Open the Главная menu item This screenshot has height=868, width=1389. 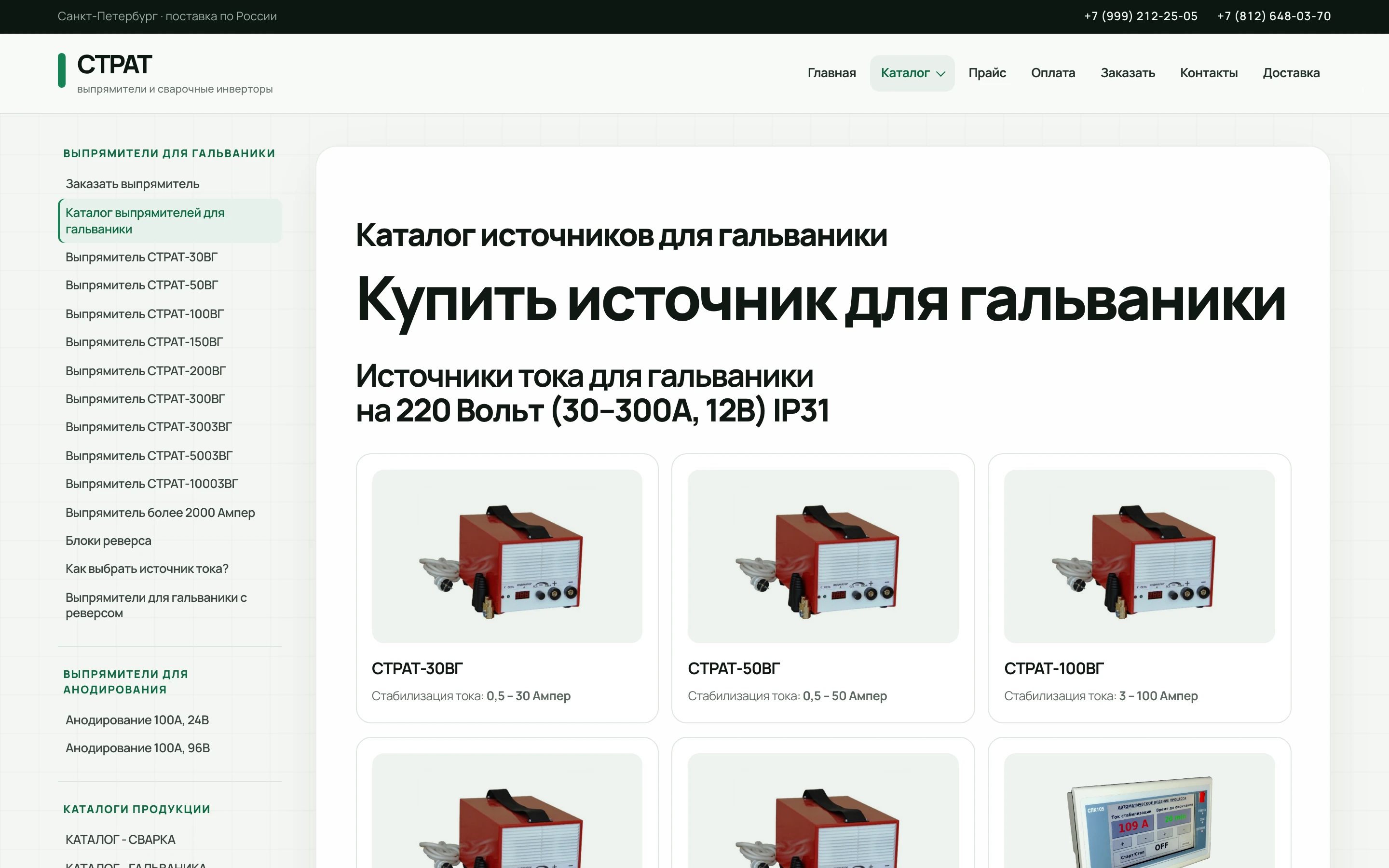[x=831, y=73]
